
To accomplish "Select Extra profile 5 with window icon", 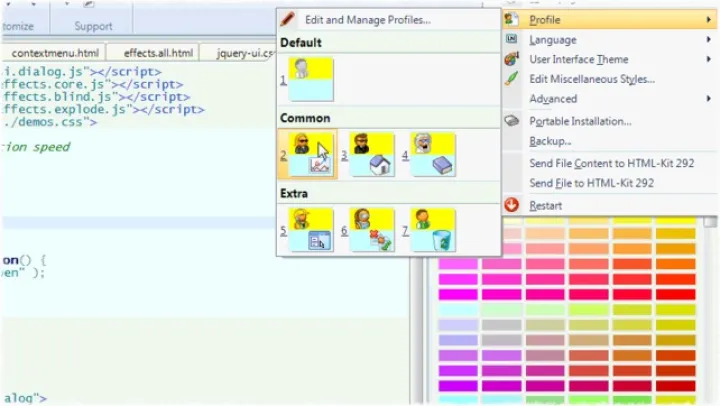I will tap(311, 230).
